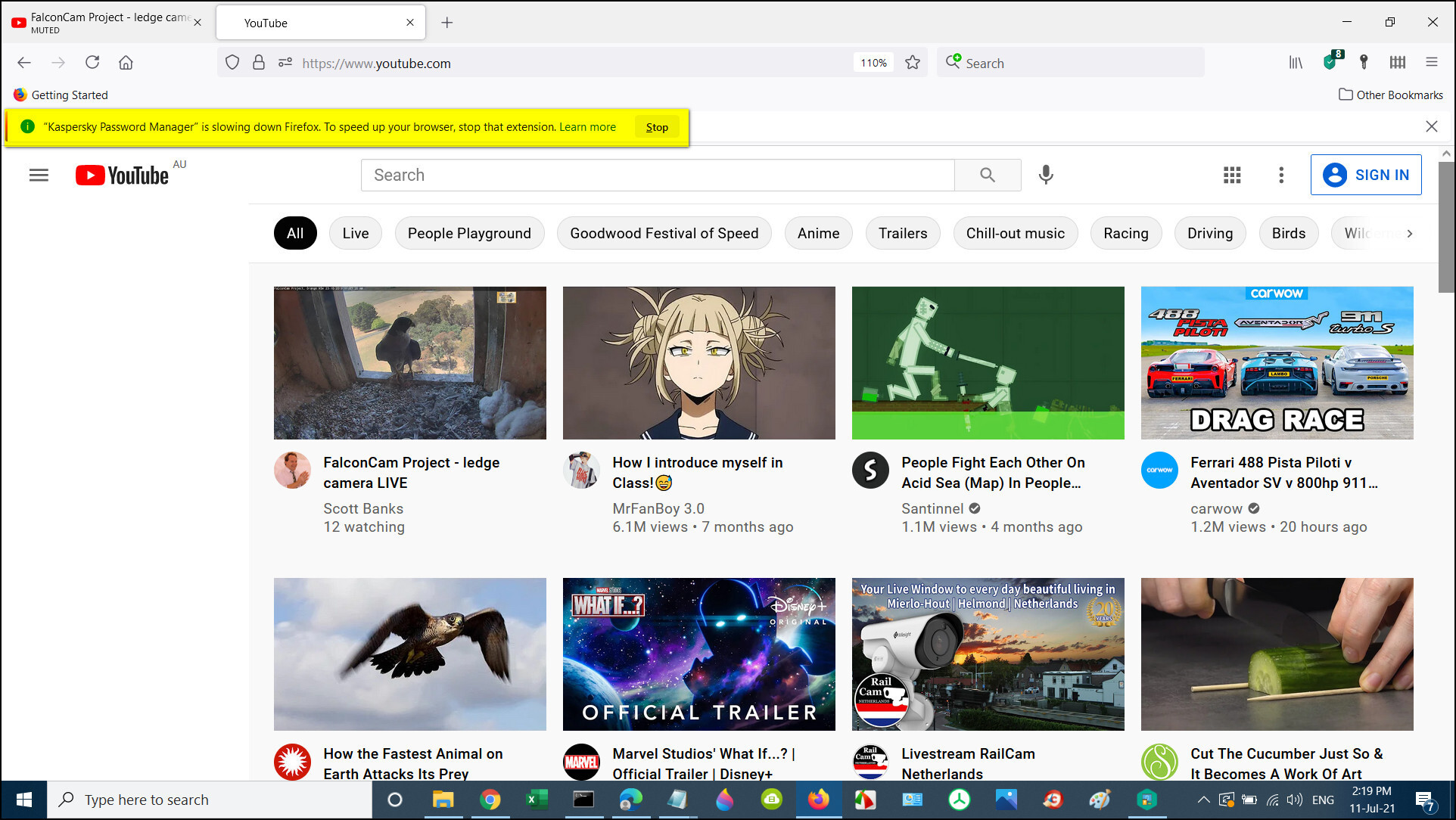This screenshot has width=1456, height=820.
Task: Click the Windows taskbar search box
Action: (210, 800)
